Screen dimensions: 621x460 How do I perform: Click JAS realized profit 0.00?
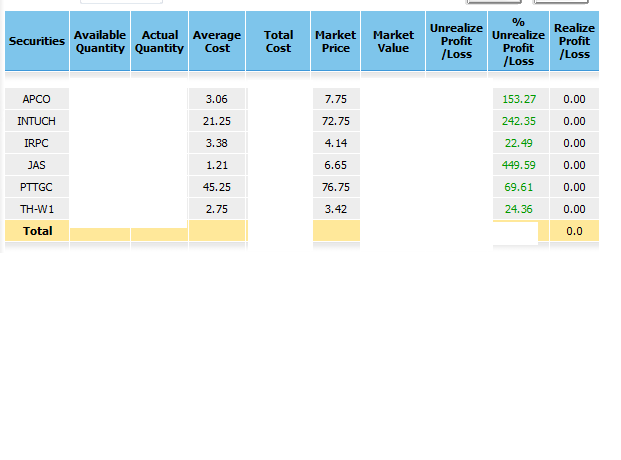(574, 165)
